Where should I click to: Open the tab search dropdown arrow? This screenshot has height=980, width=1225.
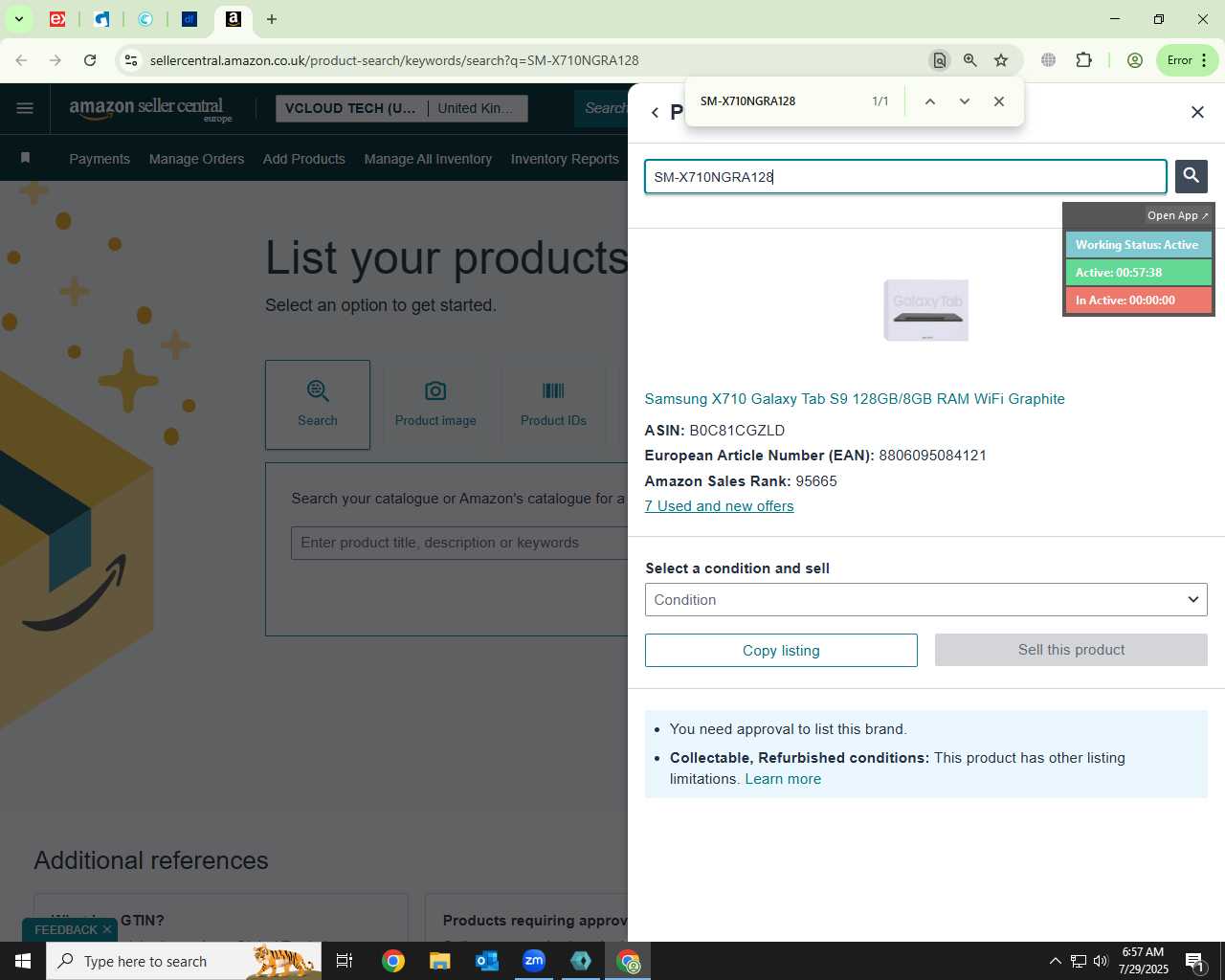[x=18, y=19]
